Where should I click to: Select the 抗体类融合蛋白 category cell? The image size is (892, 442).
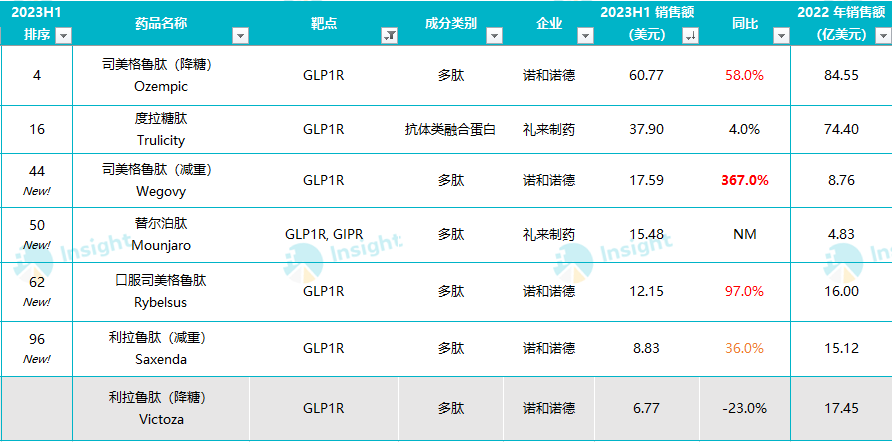451,130
